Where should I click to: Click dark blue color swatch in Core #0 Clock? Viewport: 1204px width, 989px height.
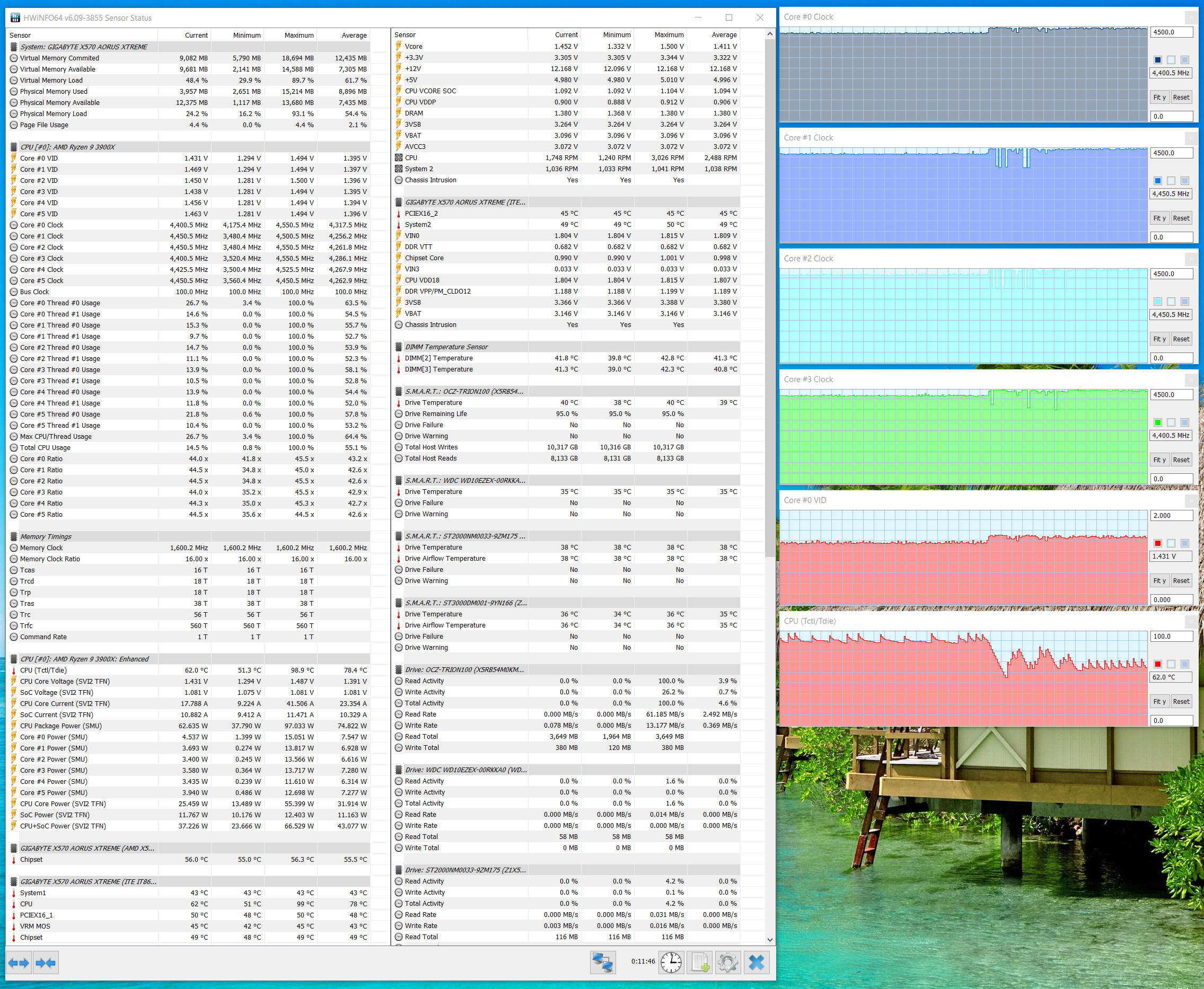[1157, 60]
